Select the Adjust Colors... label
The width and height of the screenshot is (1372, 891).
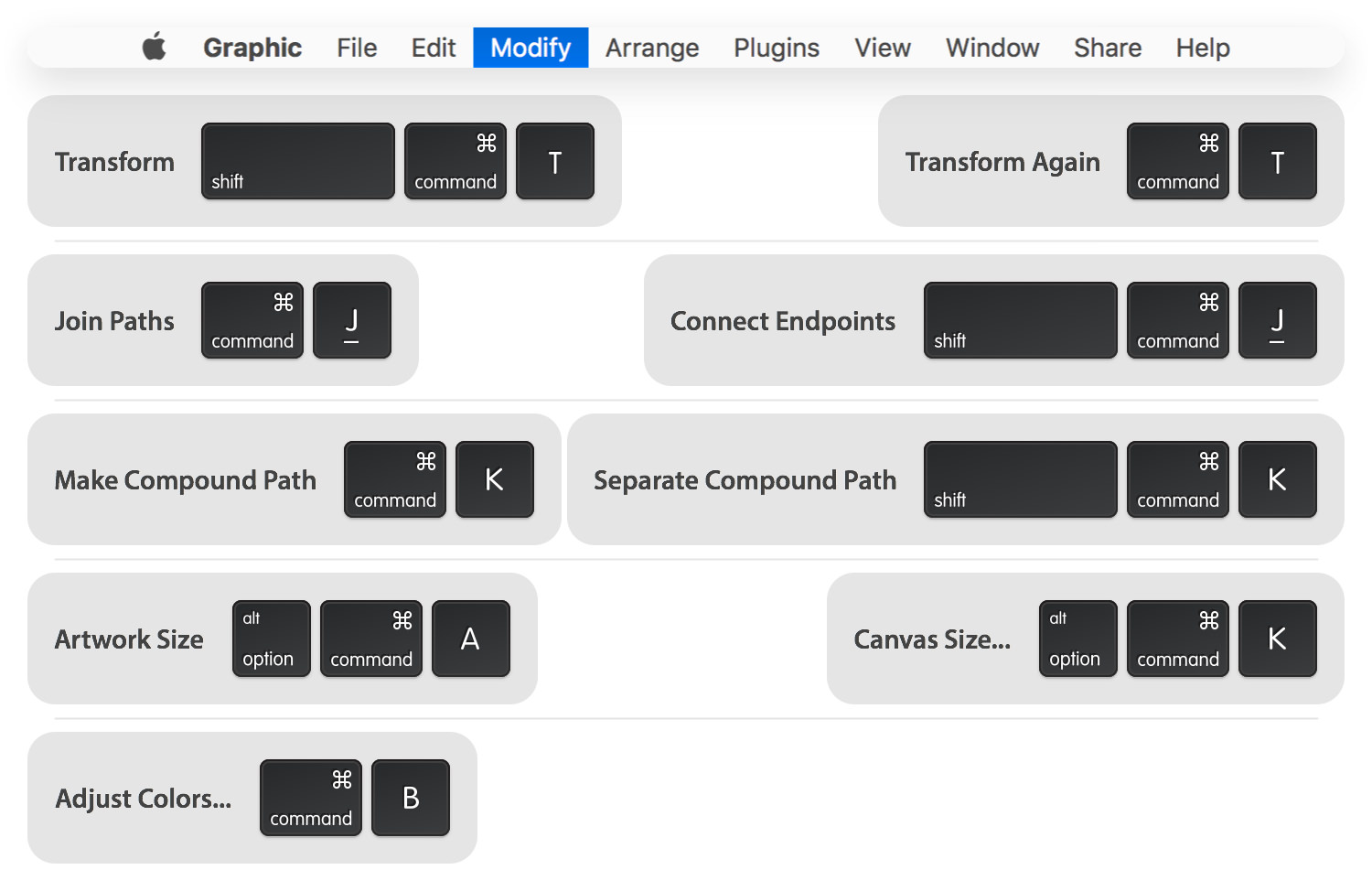[144, 799]
